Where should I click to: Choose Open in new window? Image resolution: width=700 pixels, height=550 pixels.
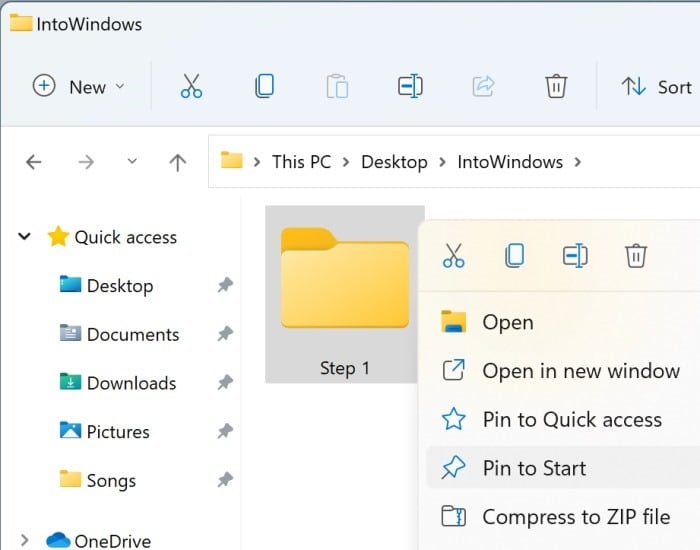(562, 371)
